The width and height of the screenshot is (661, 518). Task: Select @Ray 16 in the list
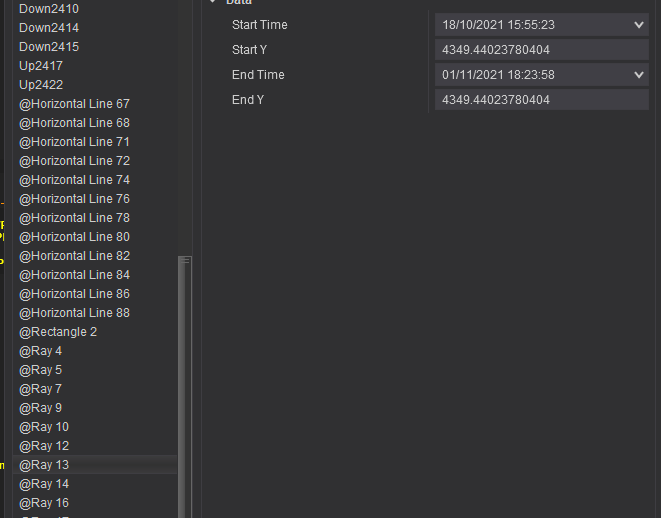click(44, 503)
